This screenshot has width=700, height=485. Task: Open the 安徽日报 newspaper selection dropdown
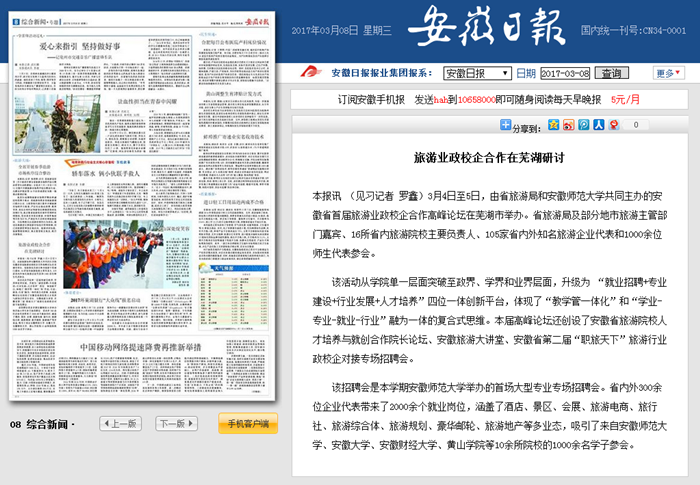477,73
